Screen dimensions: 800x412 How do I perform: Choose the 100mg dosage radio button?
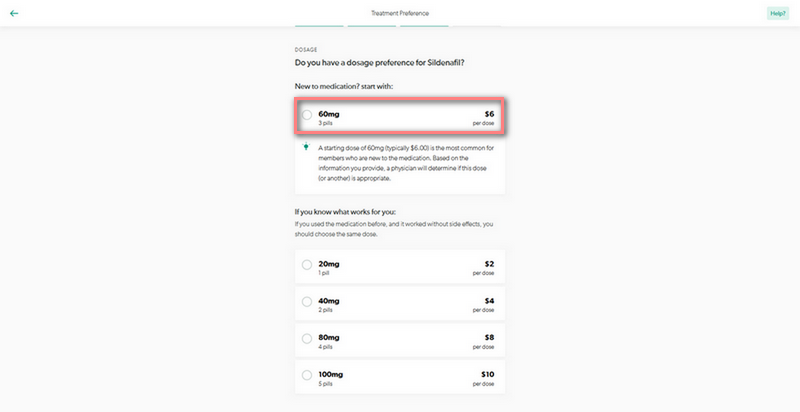[307, 376]
